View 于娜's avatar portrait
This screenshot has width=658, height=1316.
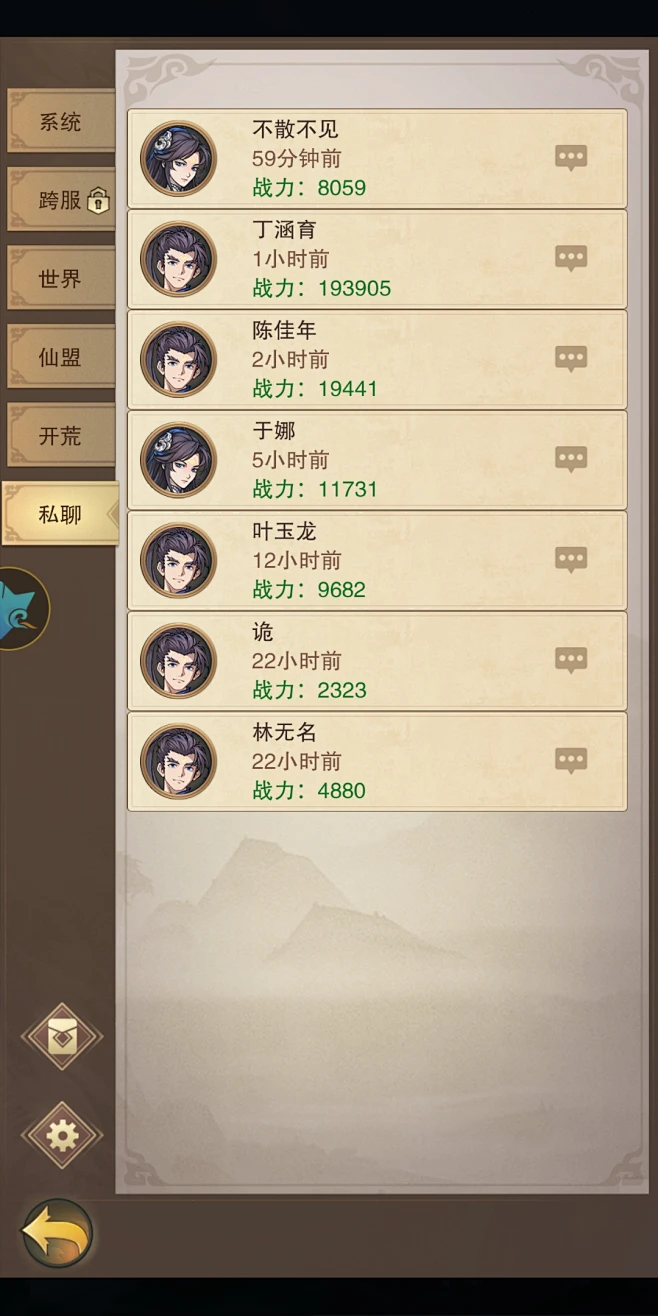(x=178, y=460)
